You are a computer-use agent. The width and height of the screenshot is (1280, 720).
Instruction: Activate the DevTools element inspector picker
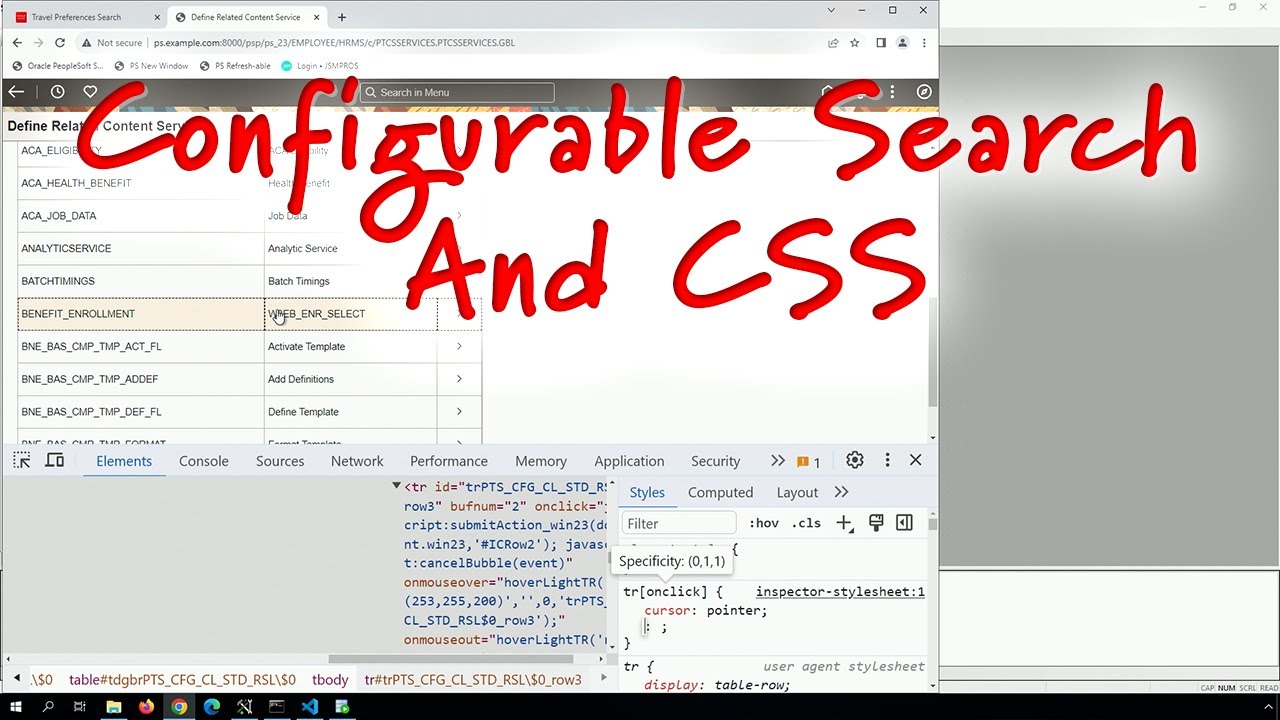click(x=22, y=460)
